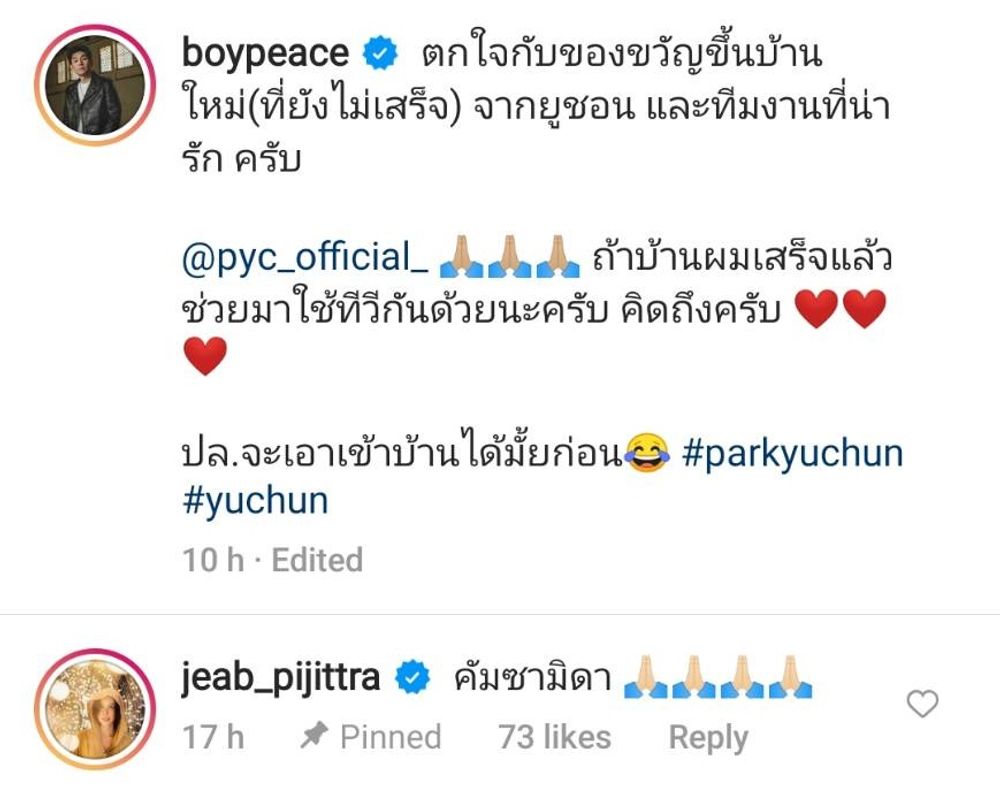Click the praying hands emojis in jeab_pijittra comment

pyautogui.click(x=718, y=677)
